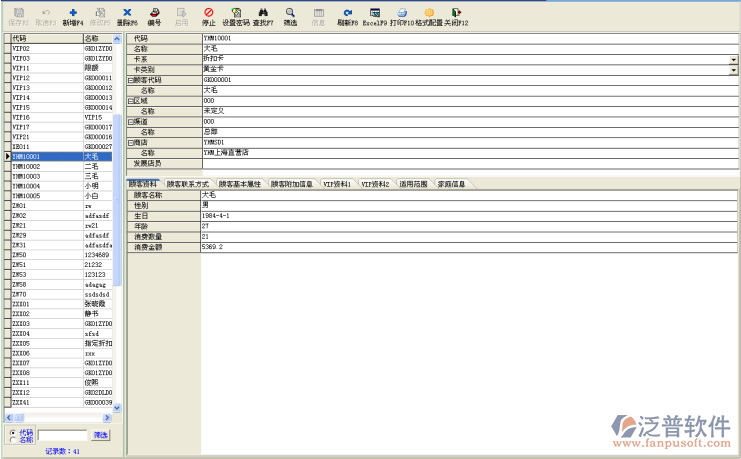Open 设置密码 (Set Password) from toolbar
This screenshot has width=741, height=459.
coord(236,13)
